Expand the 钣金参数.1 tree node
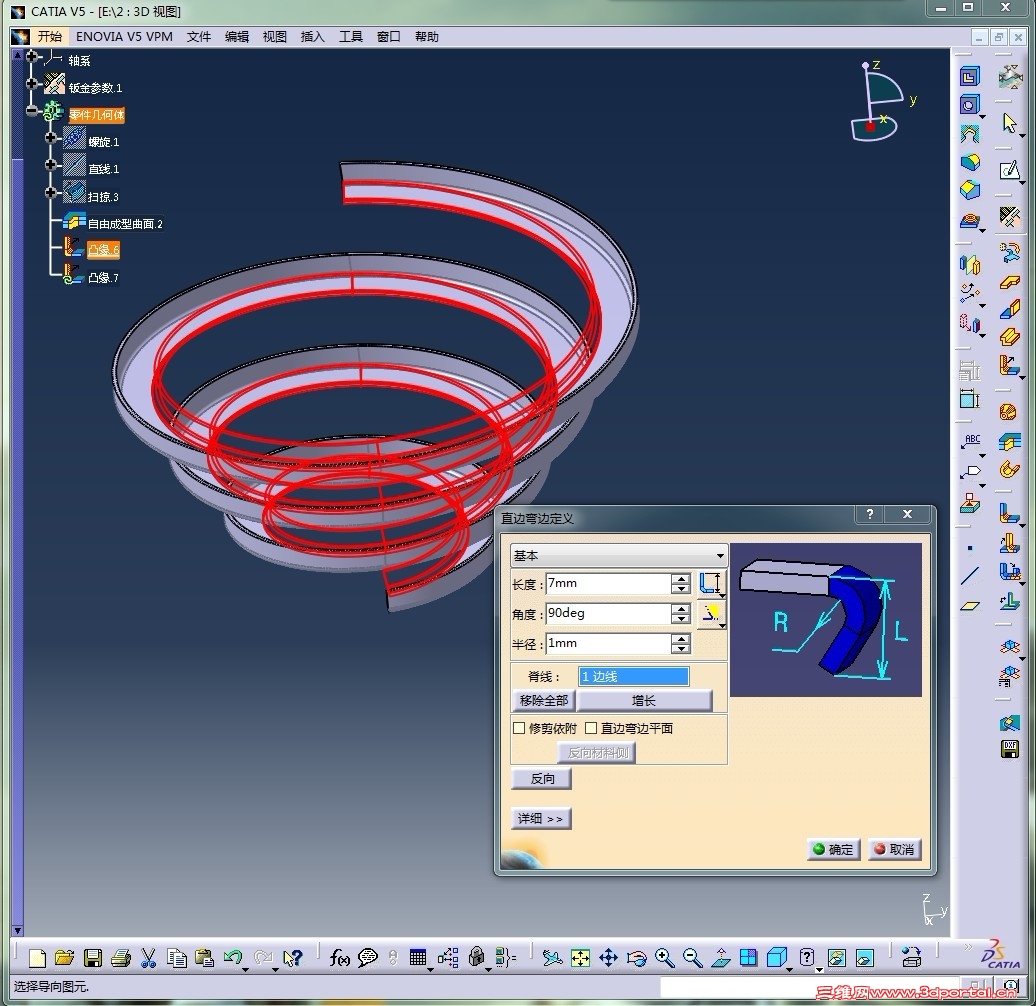This screenshot has height=1006, width=1036. coord(31,84)
